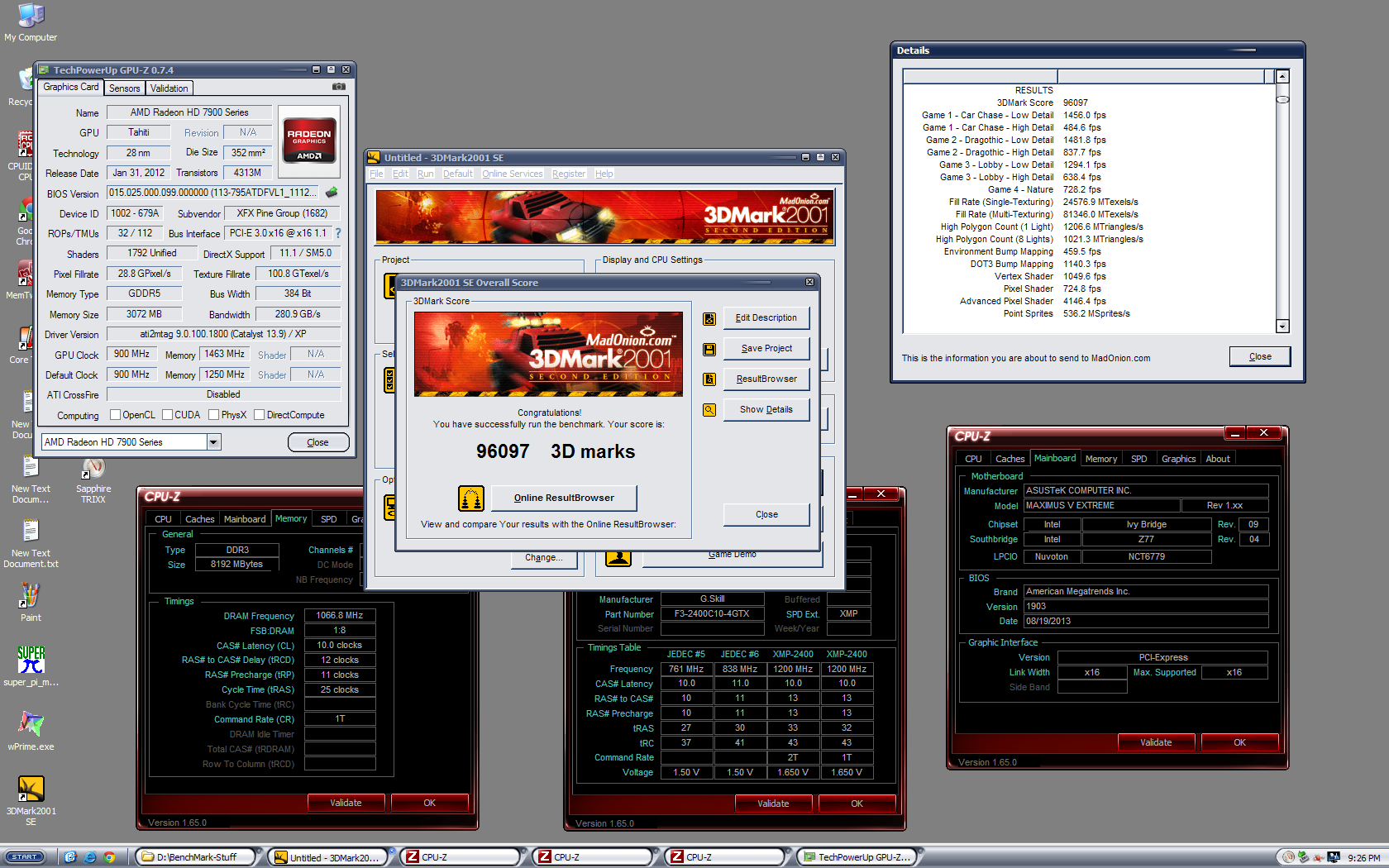Click the monitor tray icon
Viewport: 1389px width, 868px height.
click(x=1334, y=857)
